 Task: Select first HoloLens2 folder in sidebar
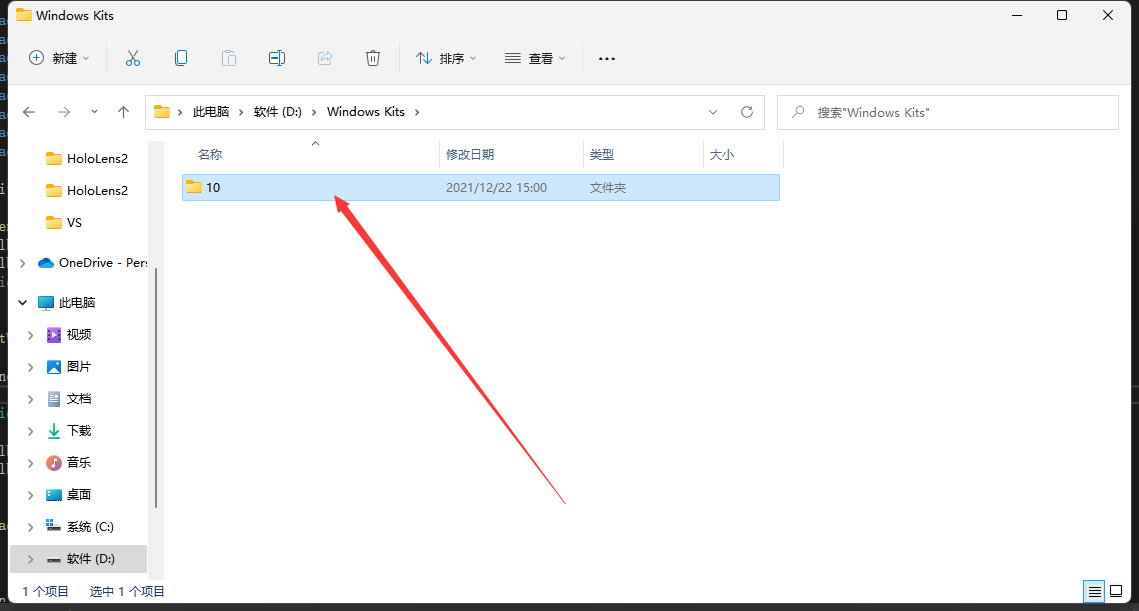pos(86,158)
